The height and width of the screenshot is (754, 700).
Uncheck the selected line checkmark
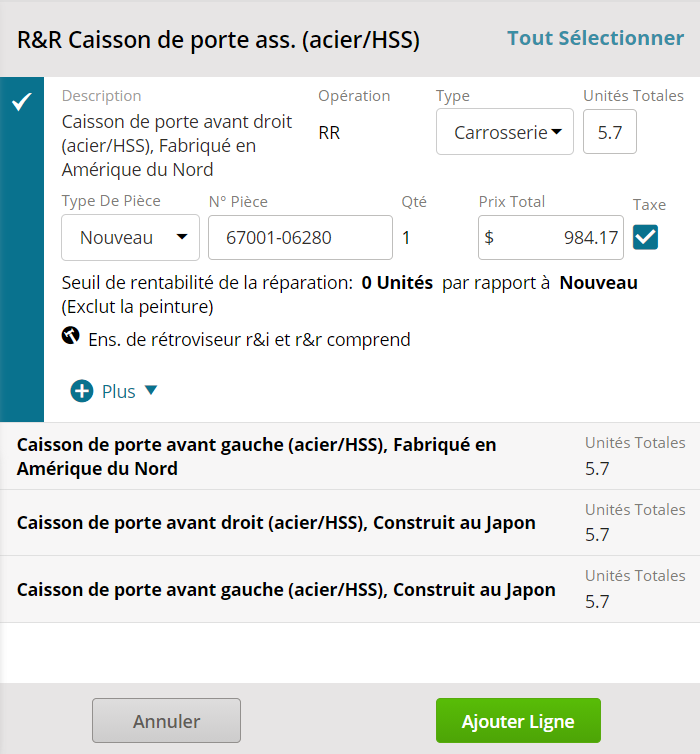[x=22, y=101]
